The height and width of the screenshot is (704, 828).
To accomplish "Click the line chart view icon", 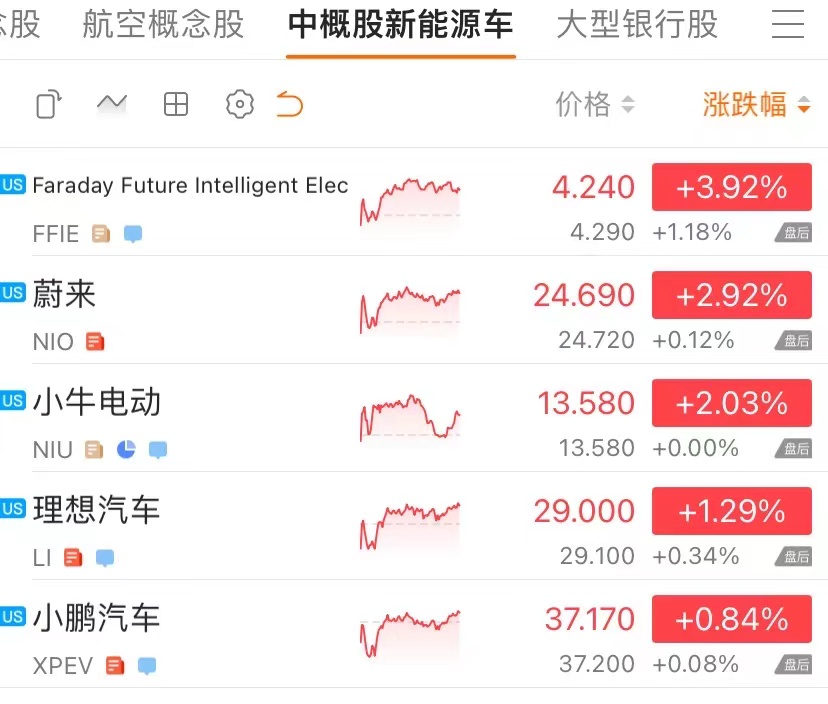I will [112, 103].
